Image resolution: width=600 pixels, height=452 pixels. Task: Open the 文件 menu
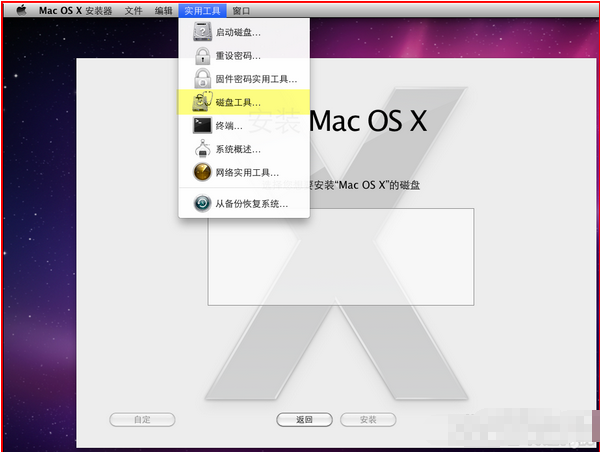coord(133,11)
